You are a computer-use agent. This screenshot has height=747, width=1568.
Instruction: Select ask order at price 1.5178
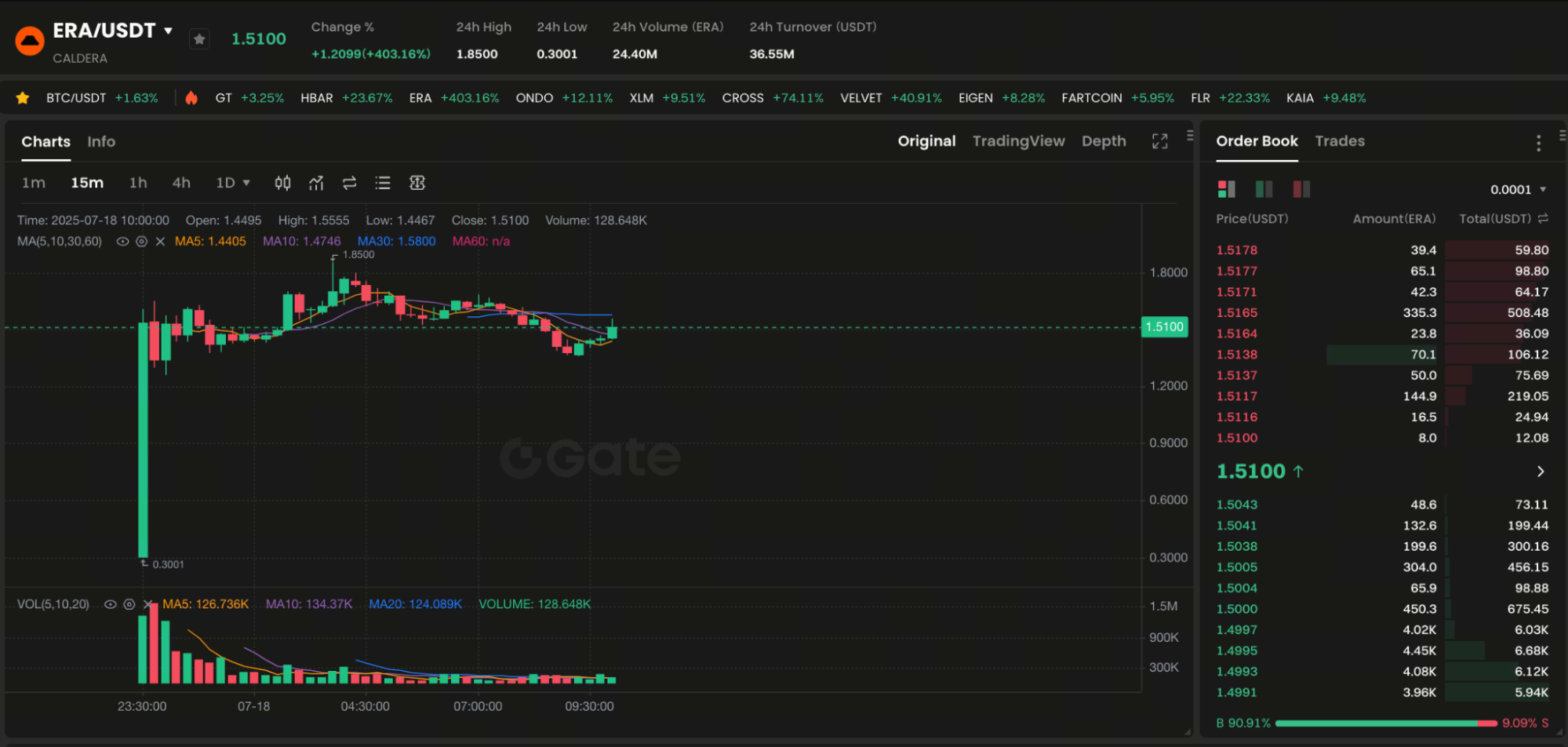tap(1382, 250)
